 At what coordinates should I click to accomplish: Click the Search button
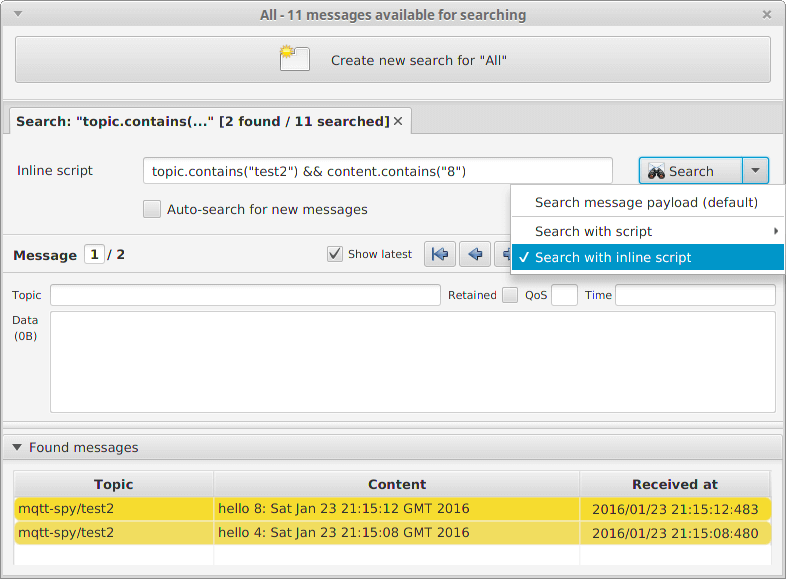point(691,171)
